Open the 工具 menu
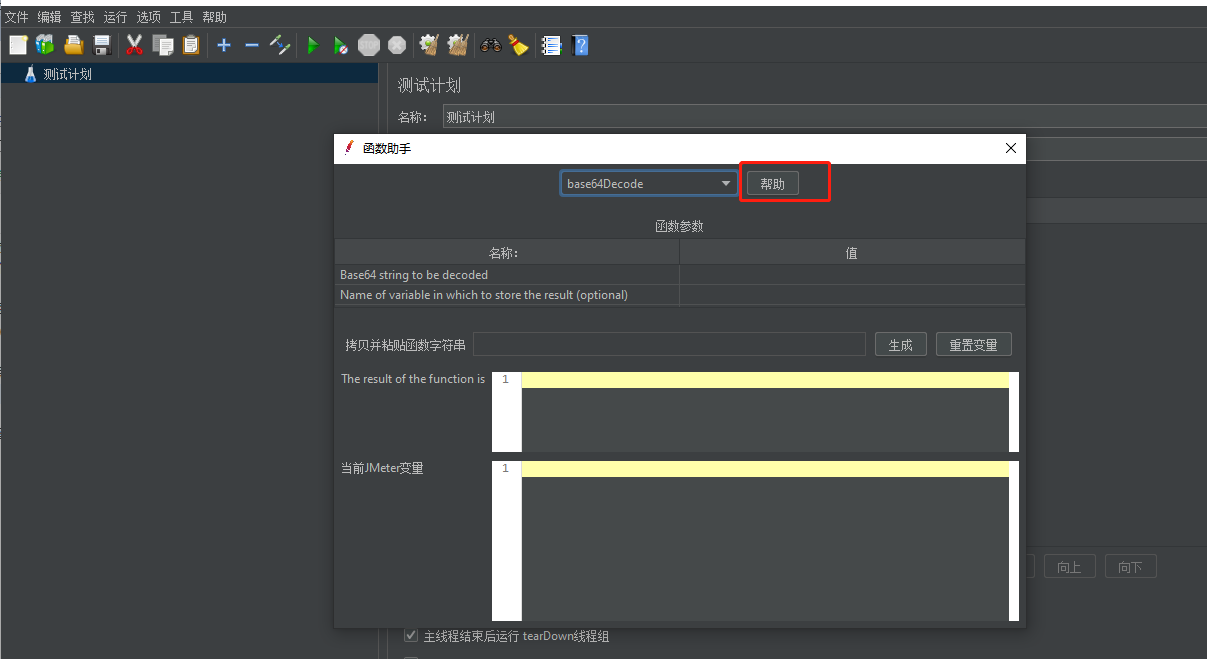This screenshot has width=1207, height=659. click(181, 17)
